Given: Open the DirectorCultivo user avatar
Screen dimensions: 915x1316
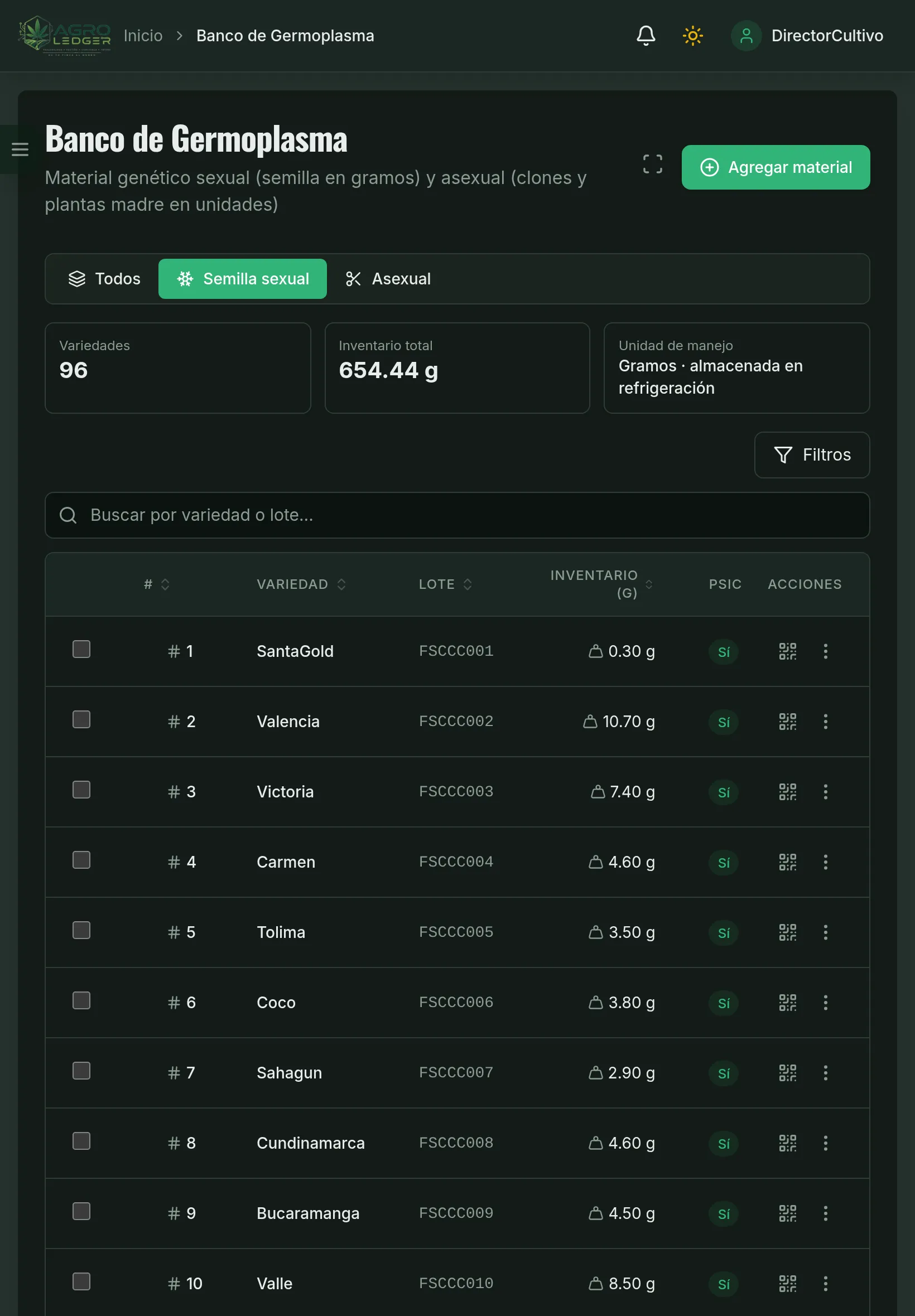Looking at the screenshot, I should click(x=746, y=36).
